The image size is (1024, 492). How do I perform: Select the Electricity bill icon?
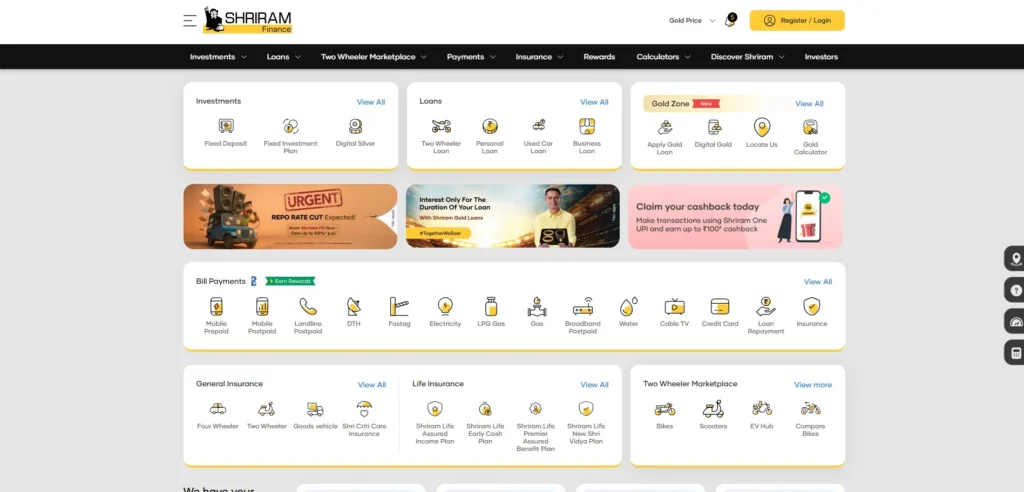[445, 306]
